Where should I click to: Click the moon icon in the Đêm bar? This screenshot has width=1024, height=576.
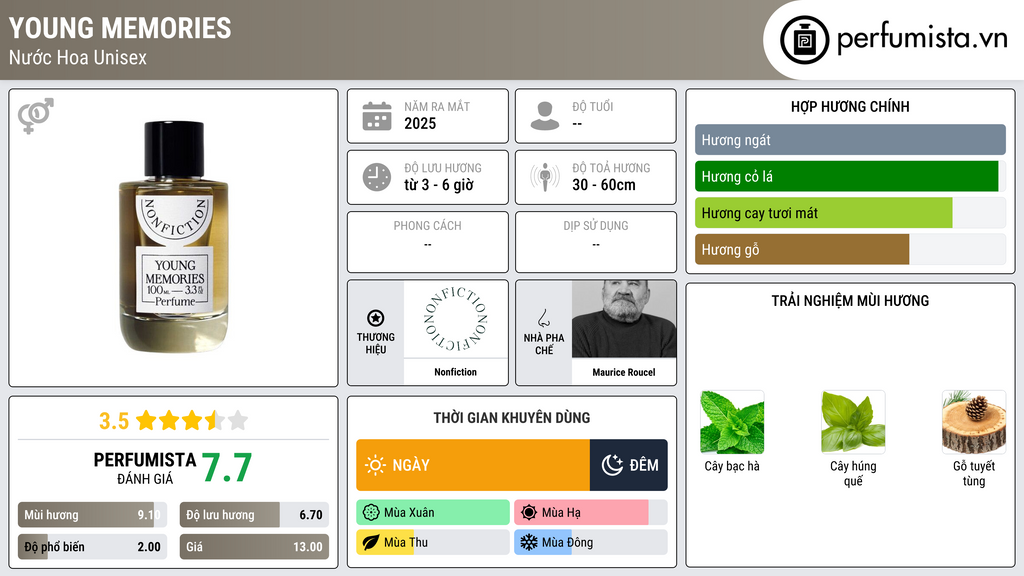tap(612, 465)
